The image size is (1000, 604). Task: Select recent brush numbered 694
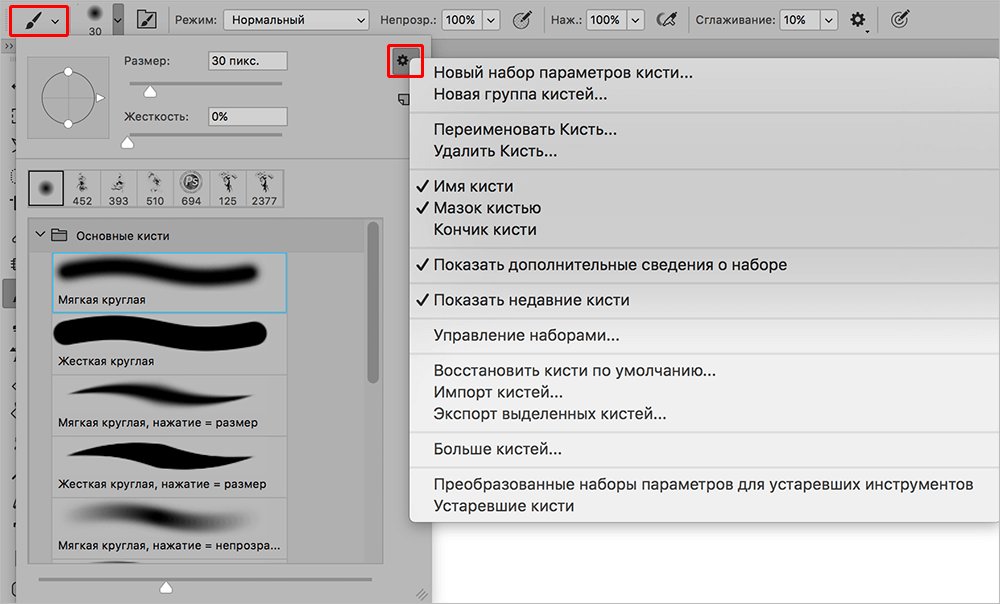pyautogui.click(x=191, y=187)
